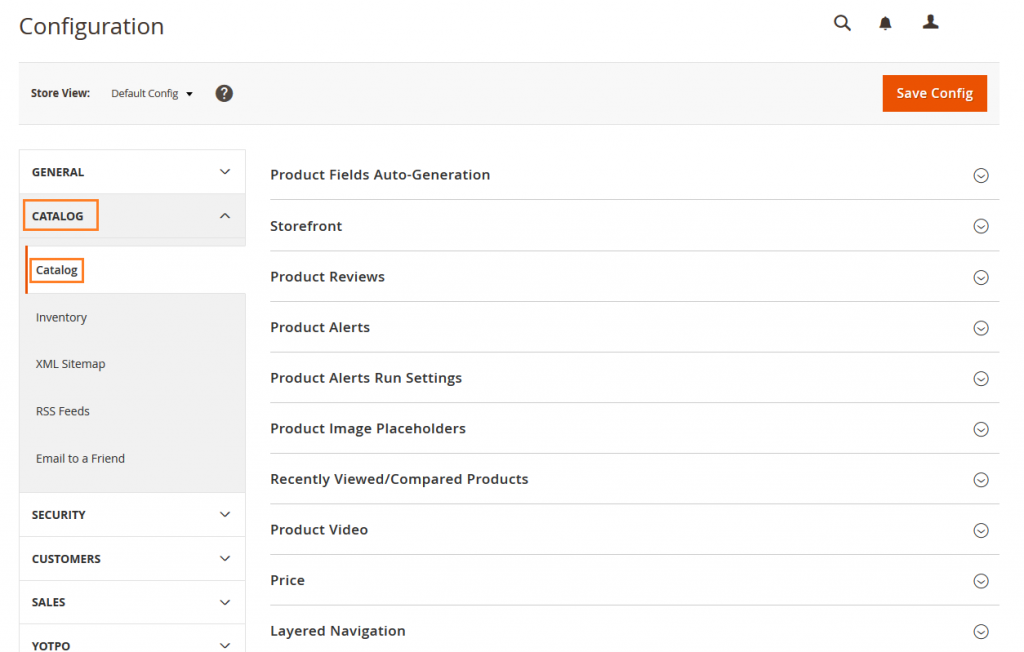Screen dimensions: 1024x652
Task: Click the Product Fields Auto-Generation title
Action: pos(380,174)
